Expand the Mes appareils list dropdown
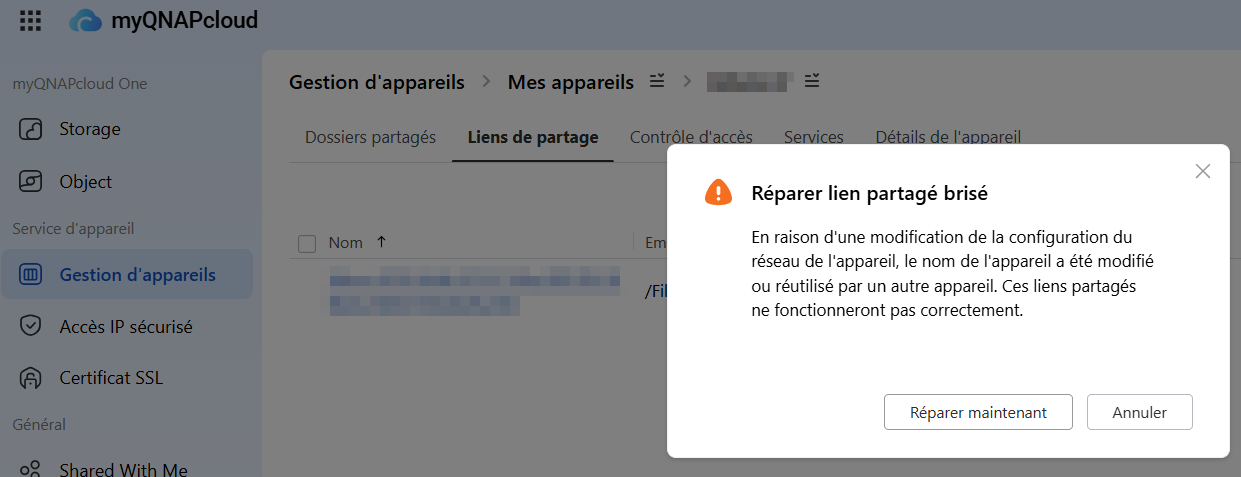 (657, 81)
